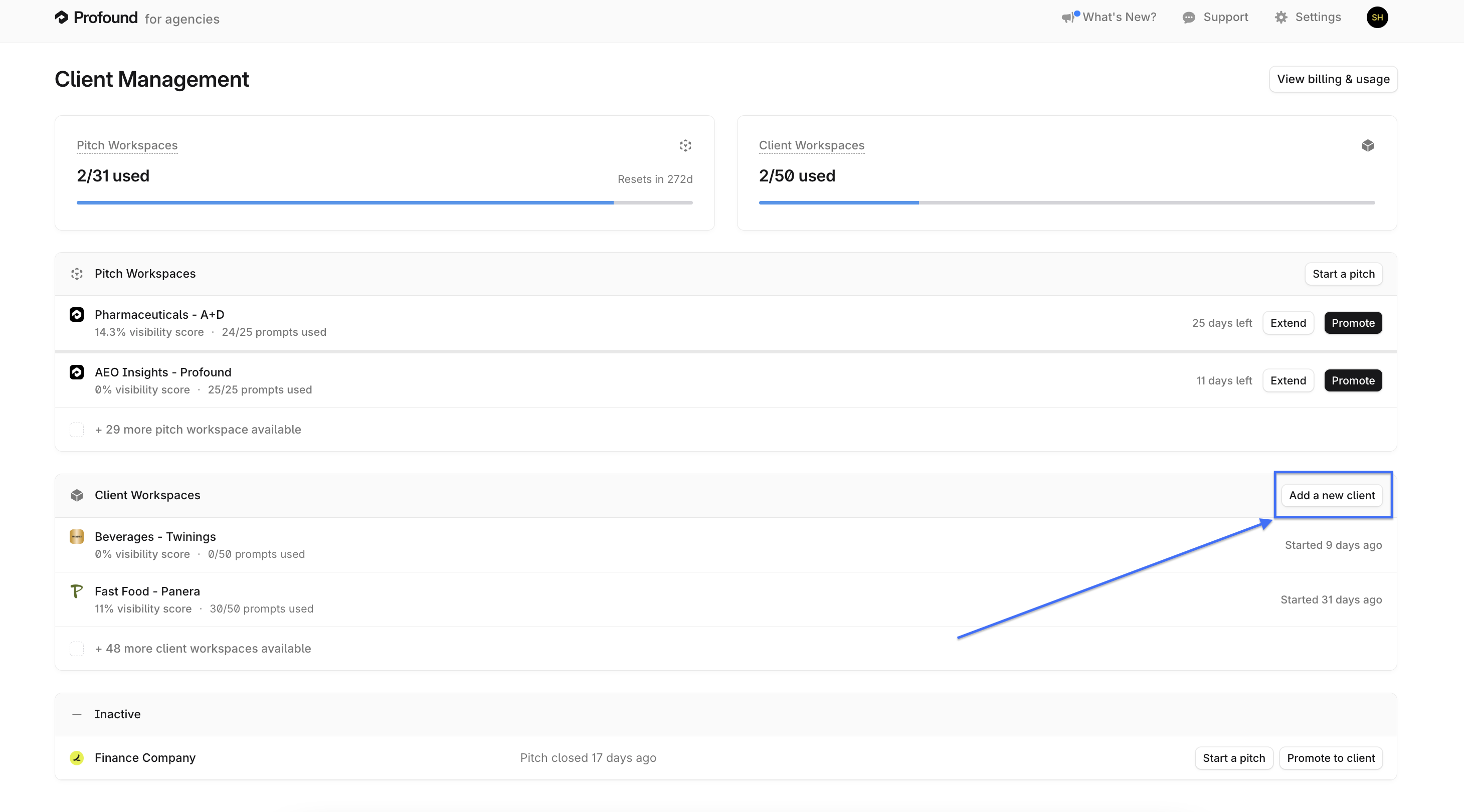This screenshot has height=812, width=1464.
Task: Click 'Started 9 days ago' text
Action: (x=1333, y=545)
